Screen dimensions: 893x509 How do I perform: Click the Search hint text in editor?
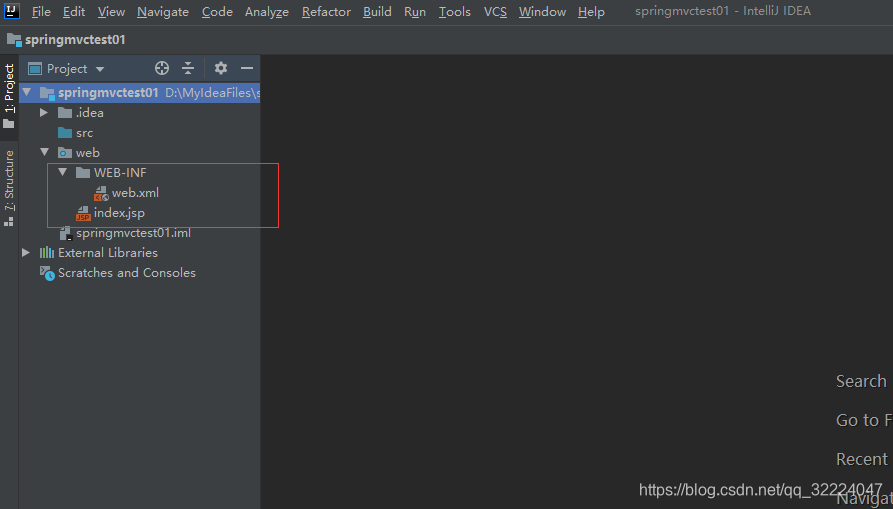coord(861,381)
